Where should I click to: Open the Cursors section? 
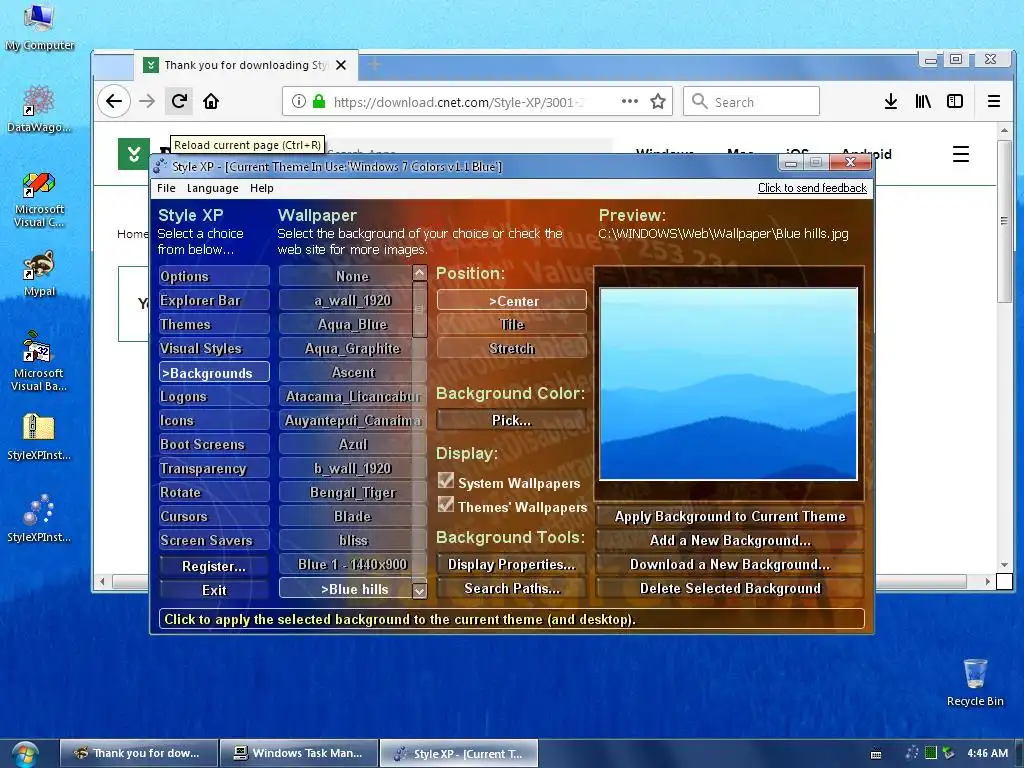(x=214, y=517)
